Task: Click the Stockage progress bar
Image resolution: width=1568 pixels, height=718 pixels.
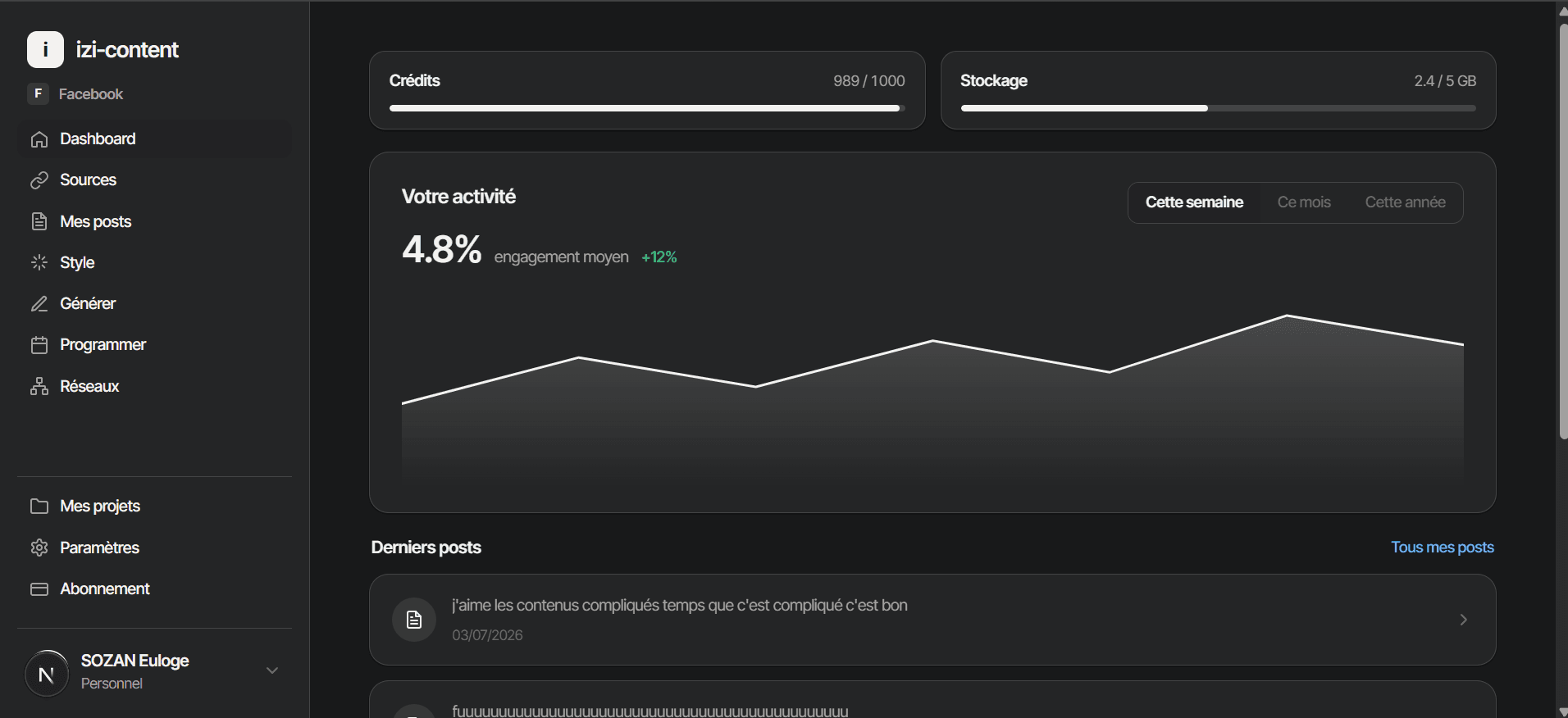Action: point(1218,108)
